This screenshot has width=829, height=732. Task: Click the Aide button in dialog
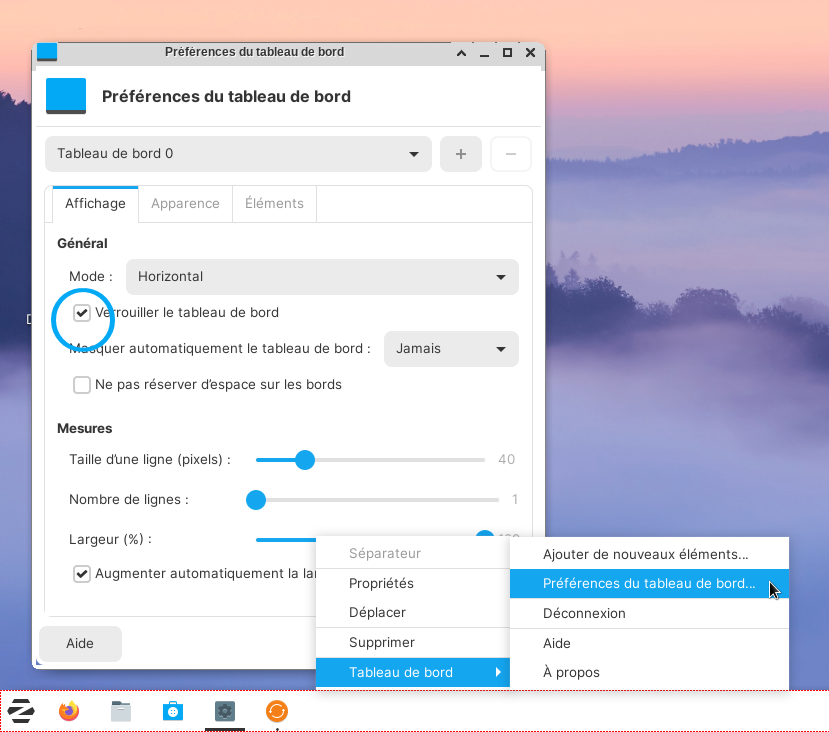tap(80, 644)
